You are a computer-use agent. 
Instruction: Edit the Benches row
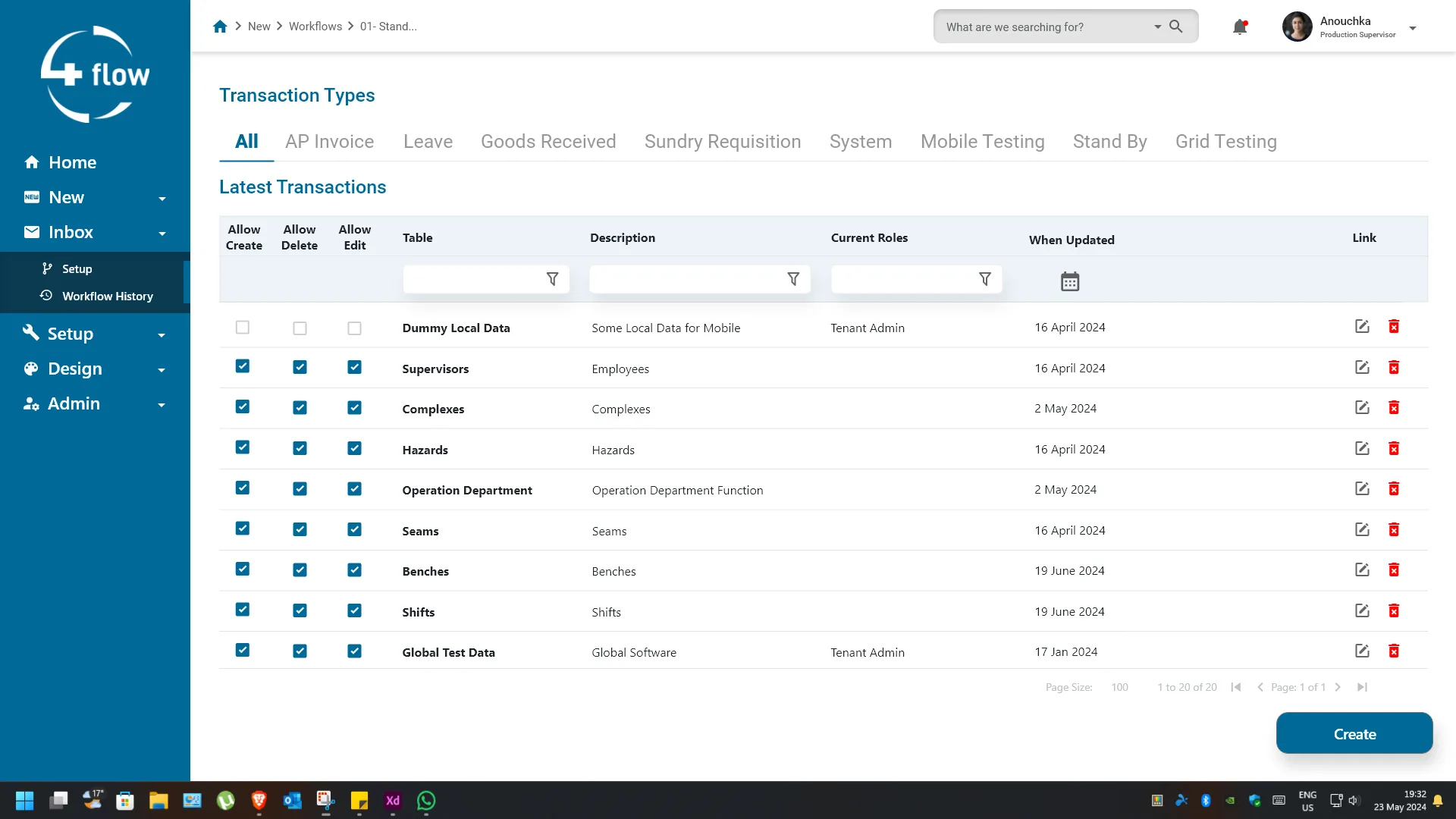(1362, 570)
